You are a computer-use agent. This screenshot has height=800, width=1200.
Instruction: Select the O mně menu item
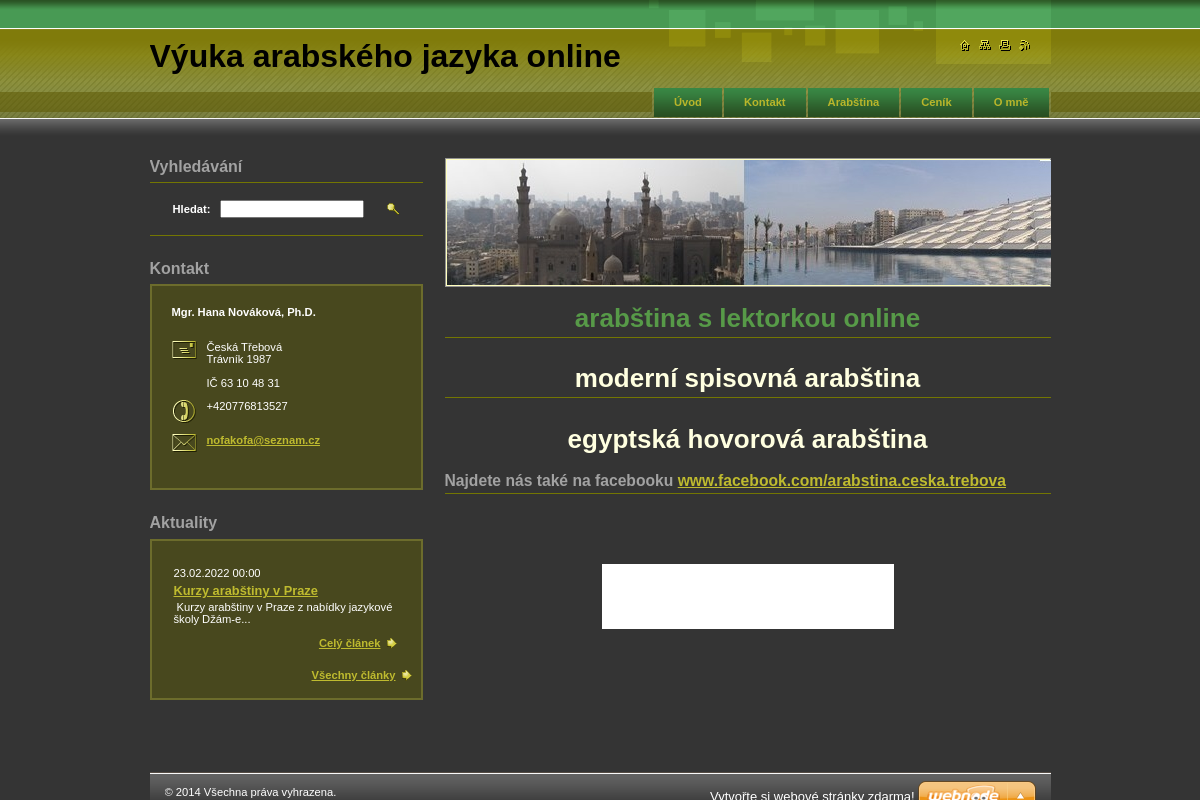1010,102
